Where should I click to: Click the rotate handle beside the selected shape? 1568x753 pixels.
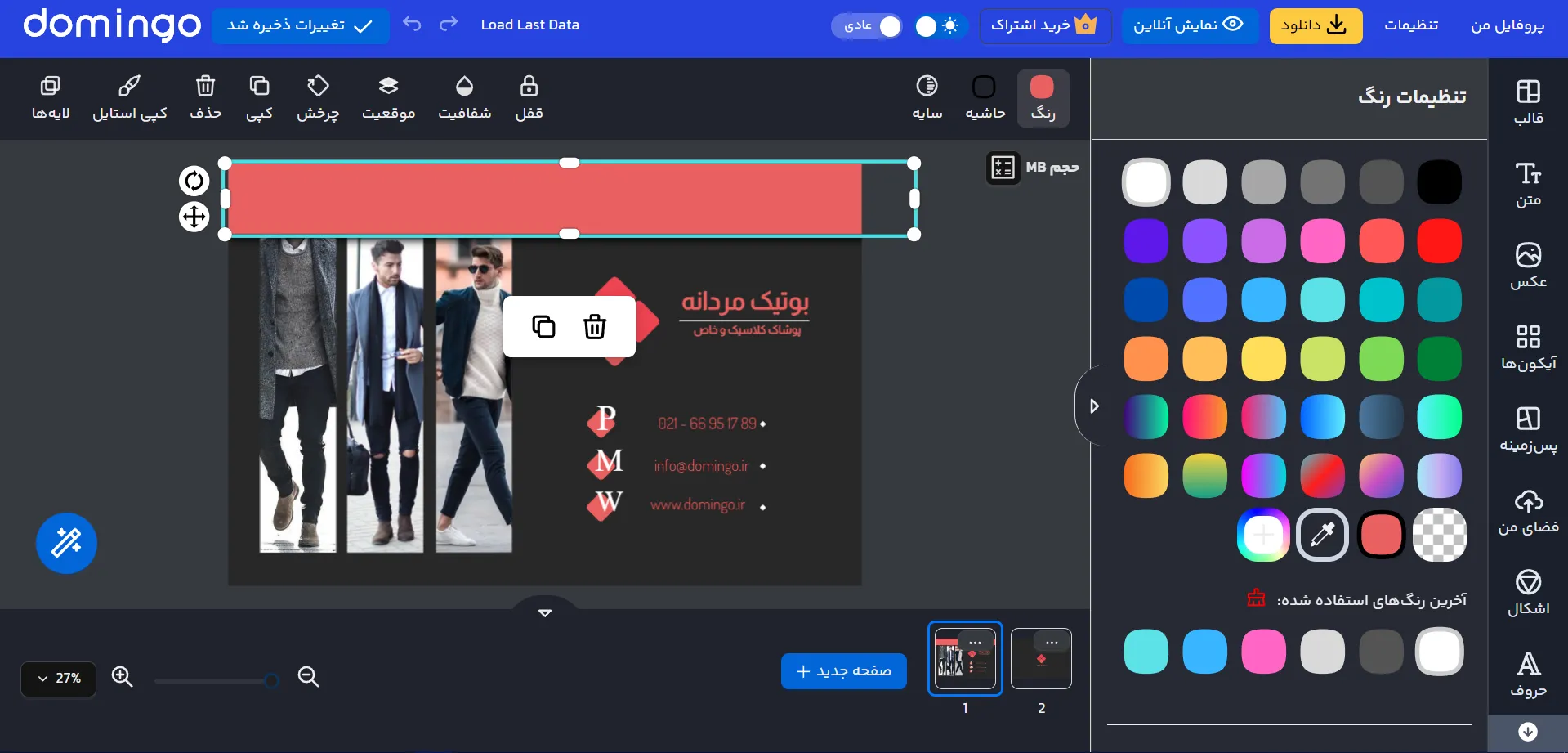194,181
